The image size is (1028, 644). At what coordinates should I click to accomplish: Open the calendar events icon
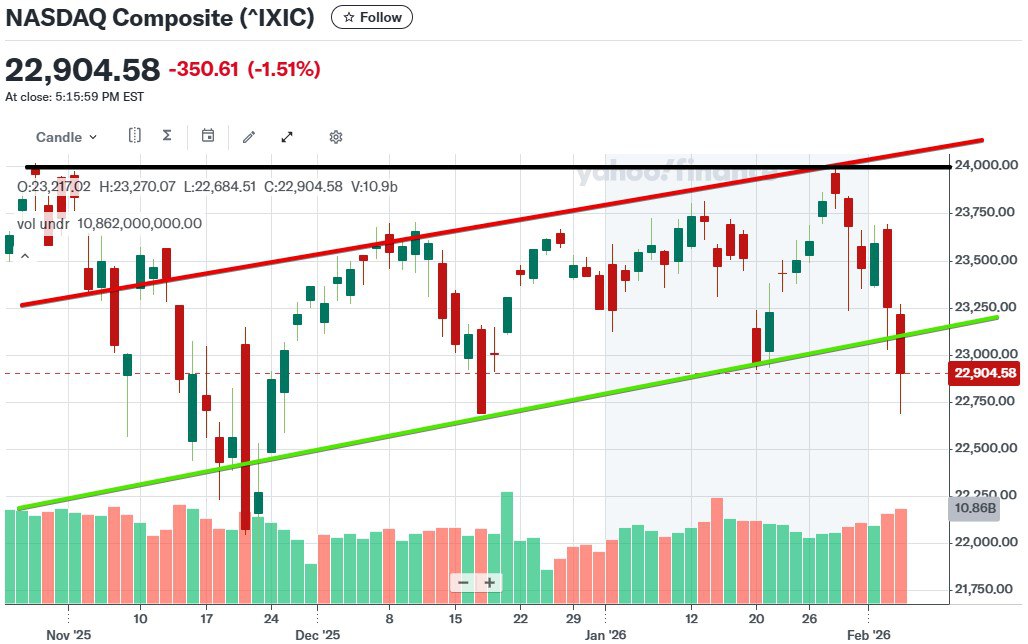tap(208, 136)
